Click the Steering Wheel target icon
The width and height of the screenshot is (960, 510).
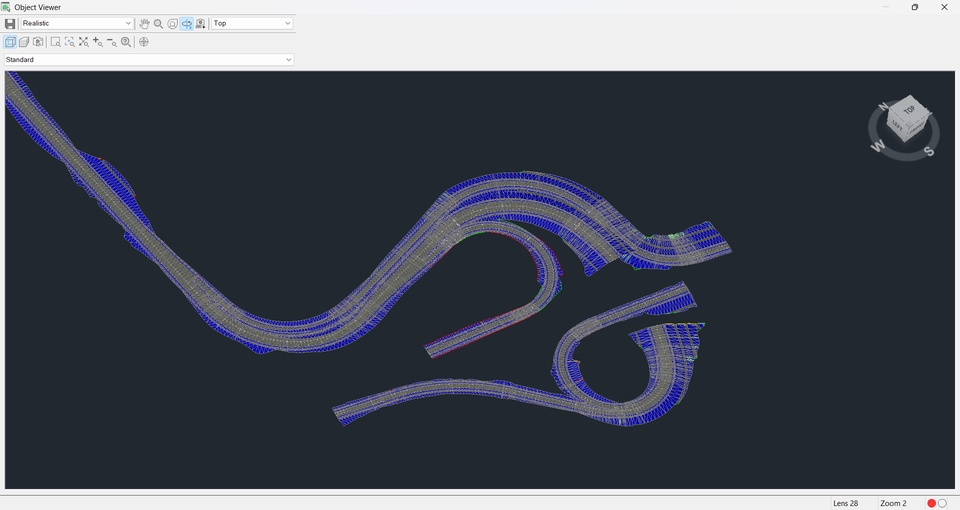point(144,42)
